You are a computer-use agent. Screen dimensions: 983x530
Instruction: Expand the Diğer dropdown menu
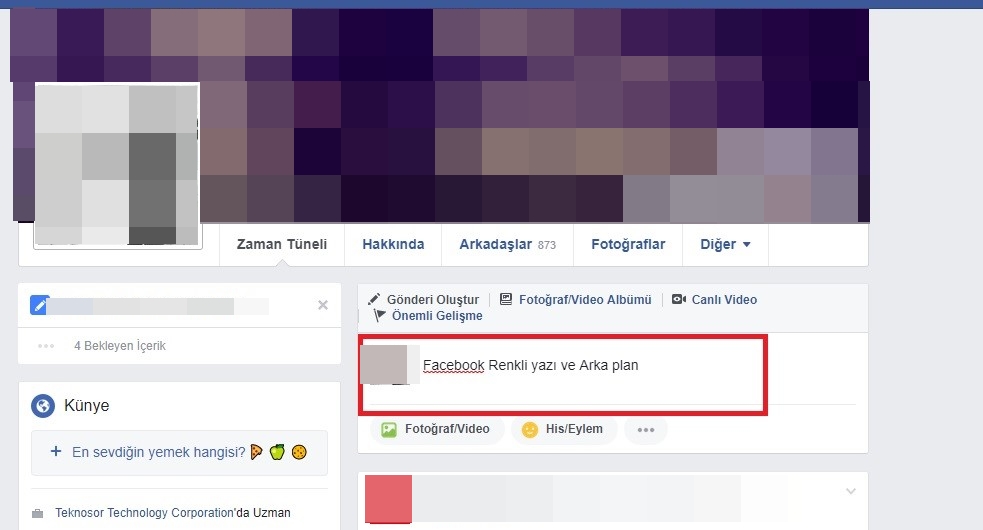[725, 245]
